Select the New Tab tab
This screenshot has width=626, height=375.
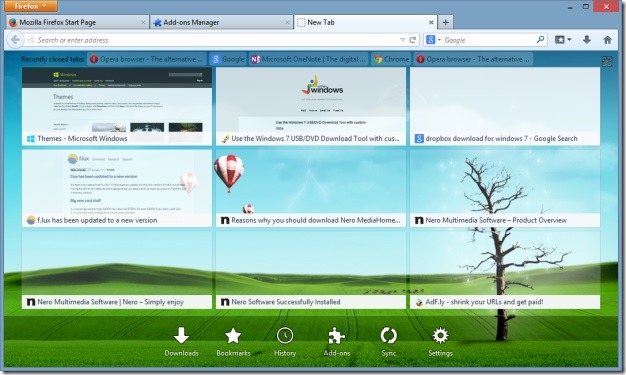[x=365, y=22]
